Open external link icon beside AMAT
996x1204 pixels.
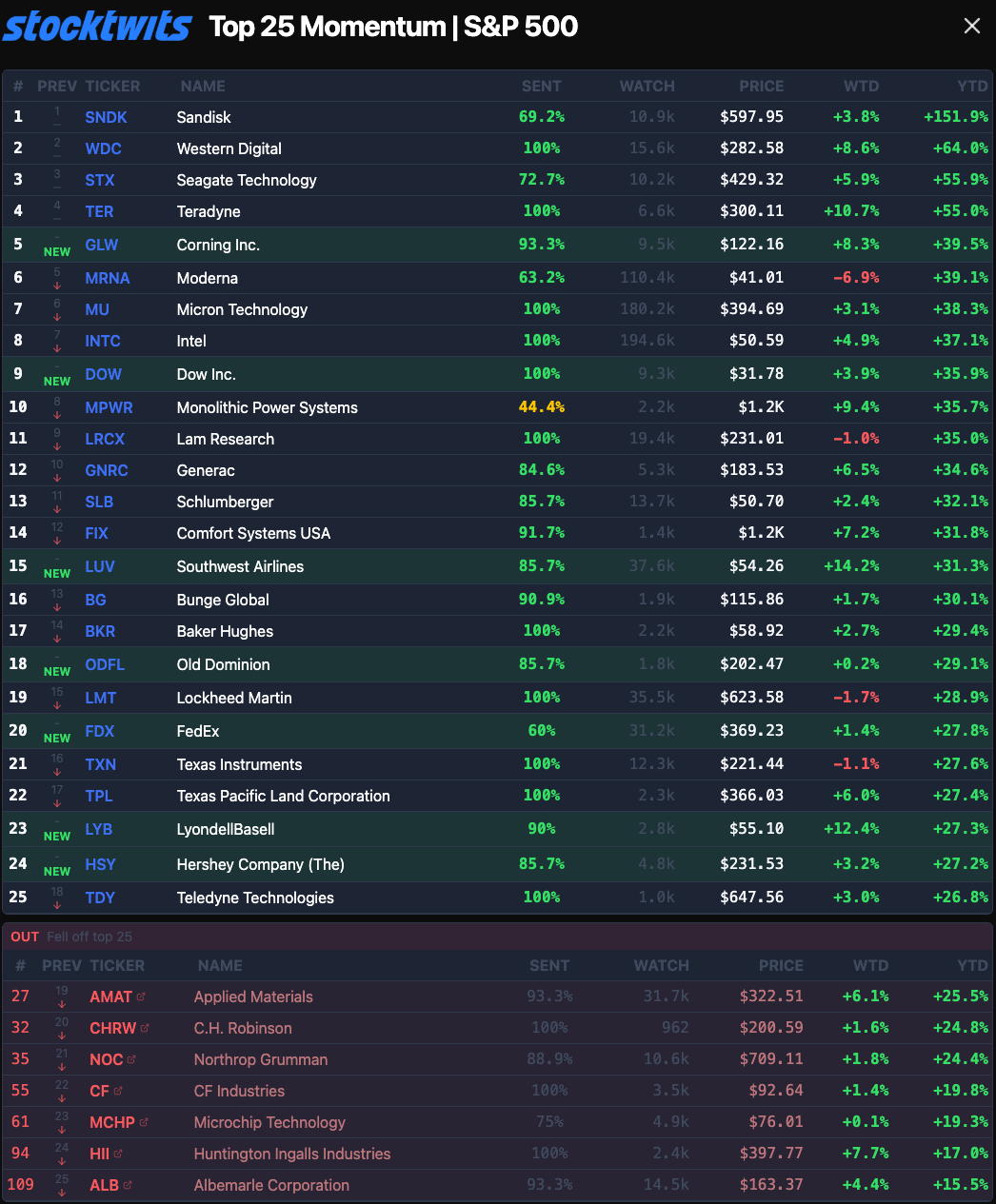click(142, 997)
